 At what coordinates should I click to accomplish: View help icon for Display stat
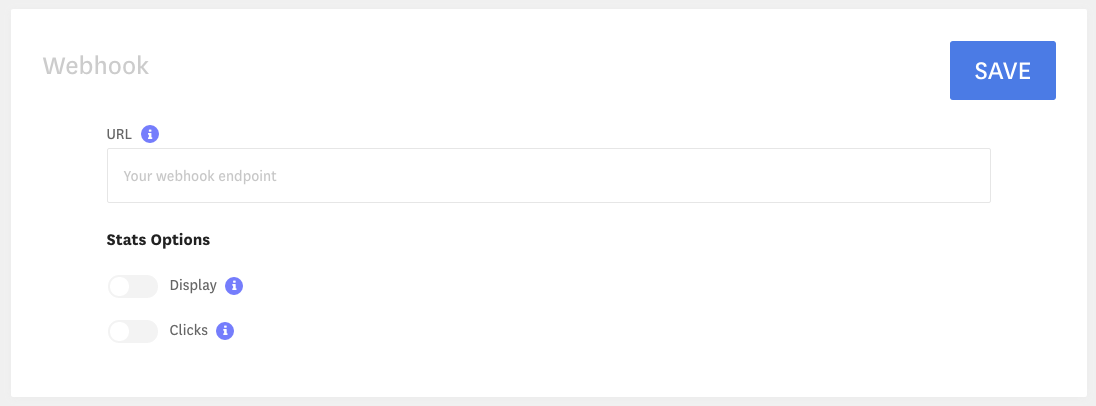[x=234, y=286]
